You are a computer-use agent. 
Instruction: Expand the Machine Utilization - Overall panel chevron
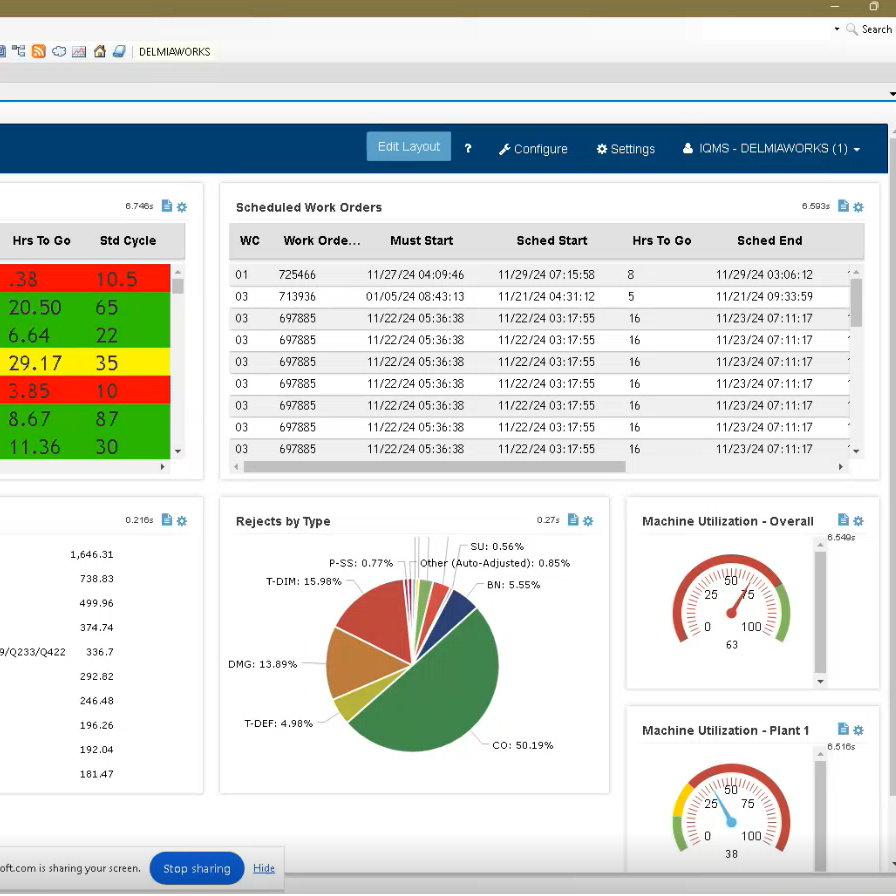point(820,680)
